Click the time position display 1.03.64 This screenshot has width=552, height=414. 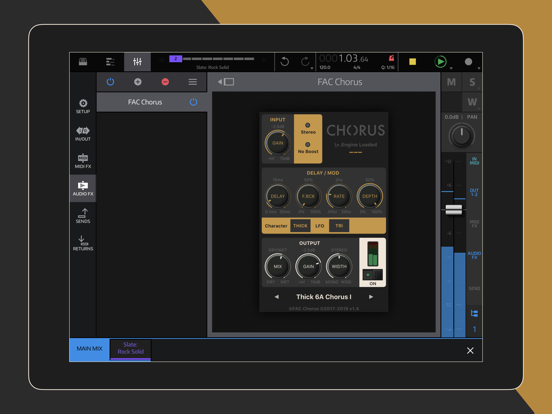coord(344,58)
